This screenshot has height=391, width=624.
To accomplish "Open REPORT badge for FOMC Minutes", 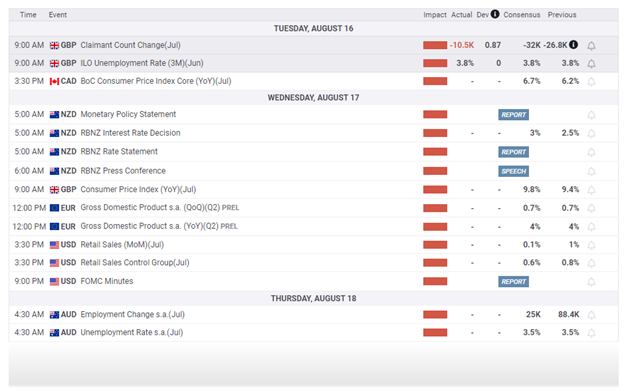I will coord(513,282).
